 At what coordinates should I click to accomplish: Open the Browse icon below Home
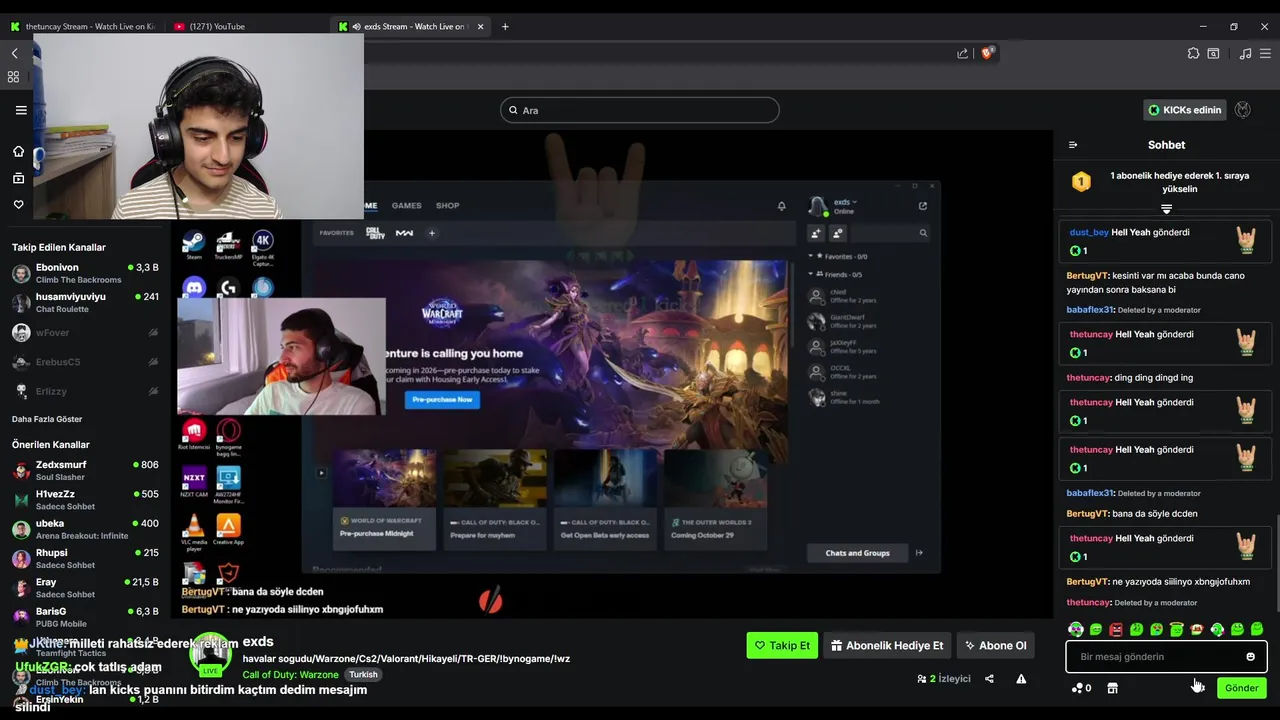click(x=18, y=178)
